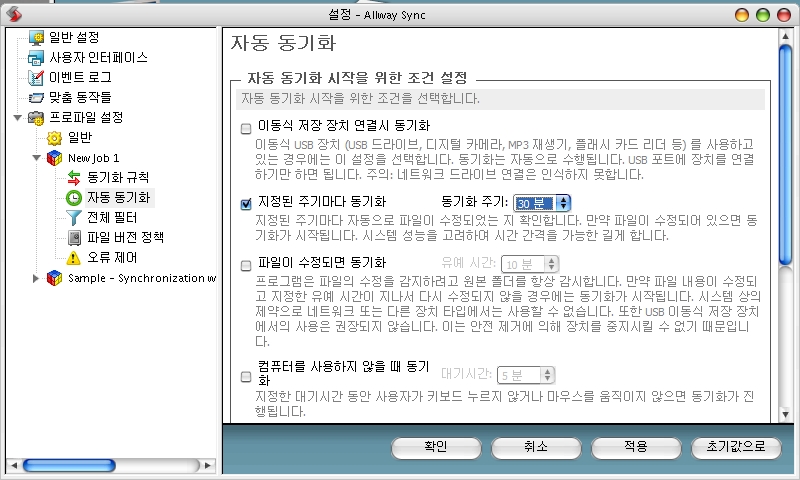Click the 적용 button

click(636, 447)
